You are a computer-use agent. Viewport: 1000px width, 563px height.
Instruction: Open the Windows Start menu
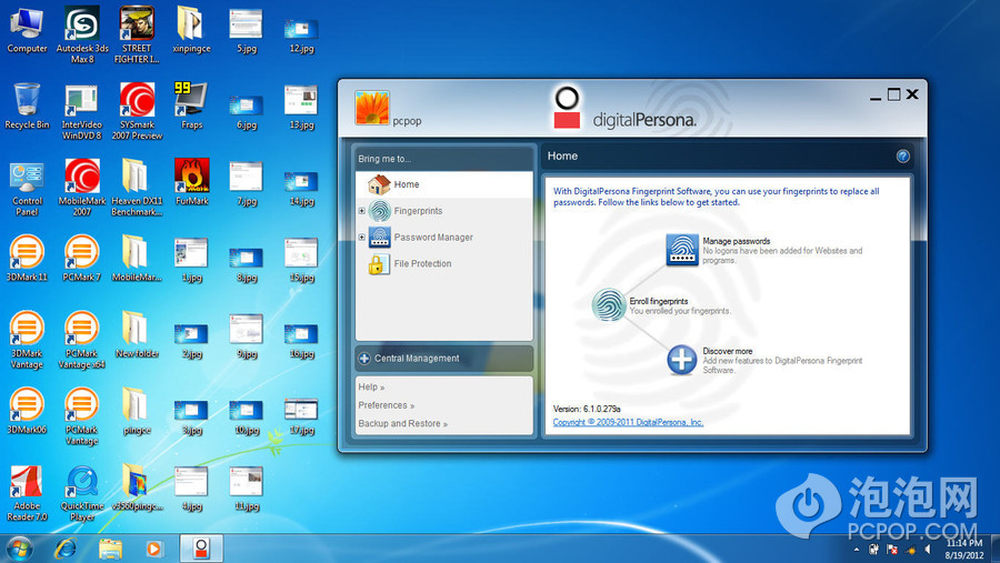point(19,548)
